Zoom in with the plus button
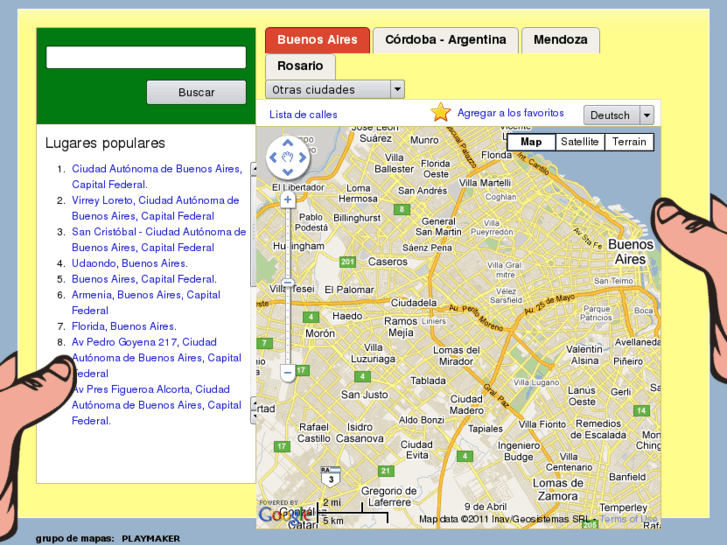This screenshot has width=727, height=545. coord(287,200)
